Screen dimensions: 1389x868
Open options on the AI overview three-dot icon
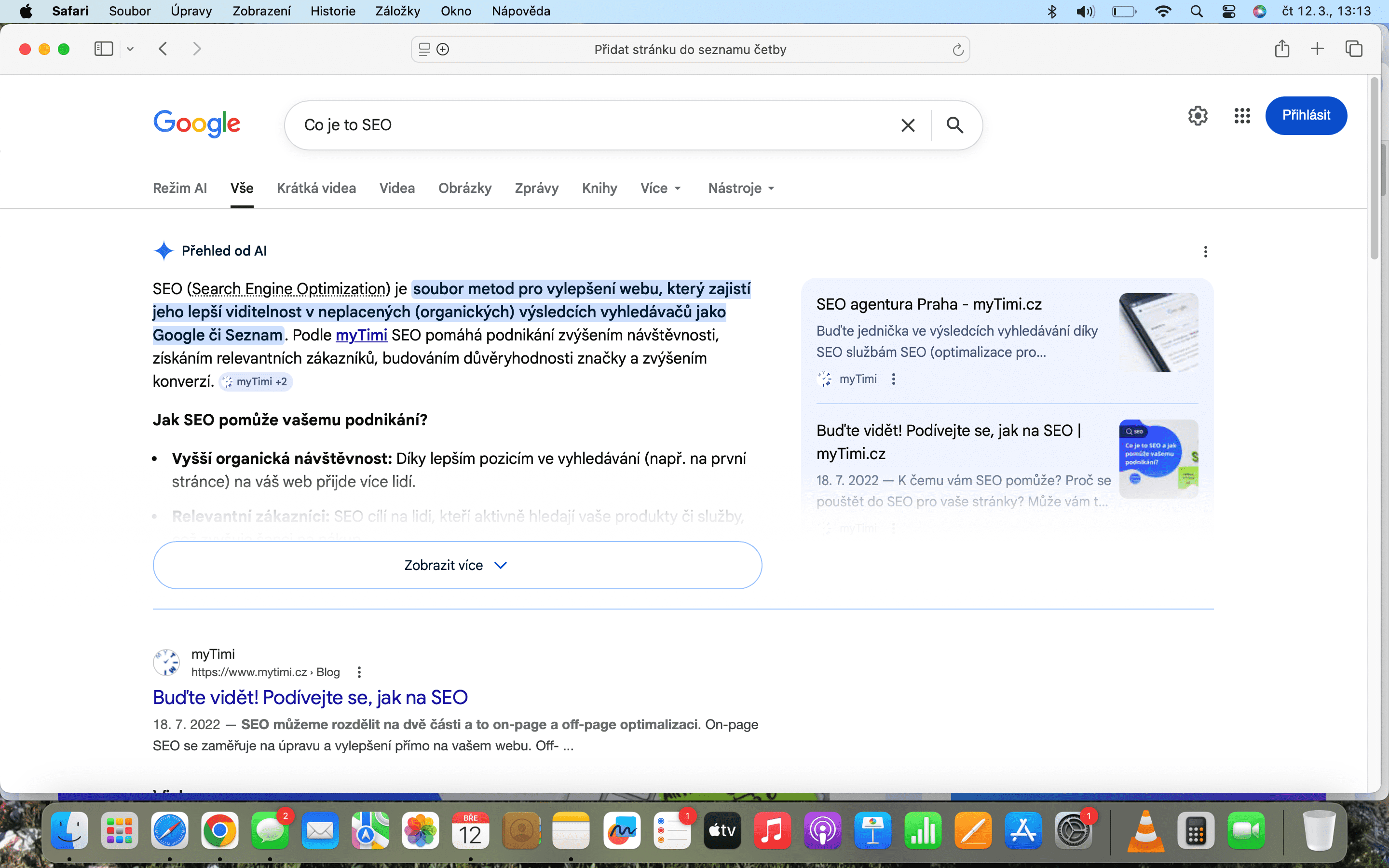coord(1205,251)
